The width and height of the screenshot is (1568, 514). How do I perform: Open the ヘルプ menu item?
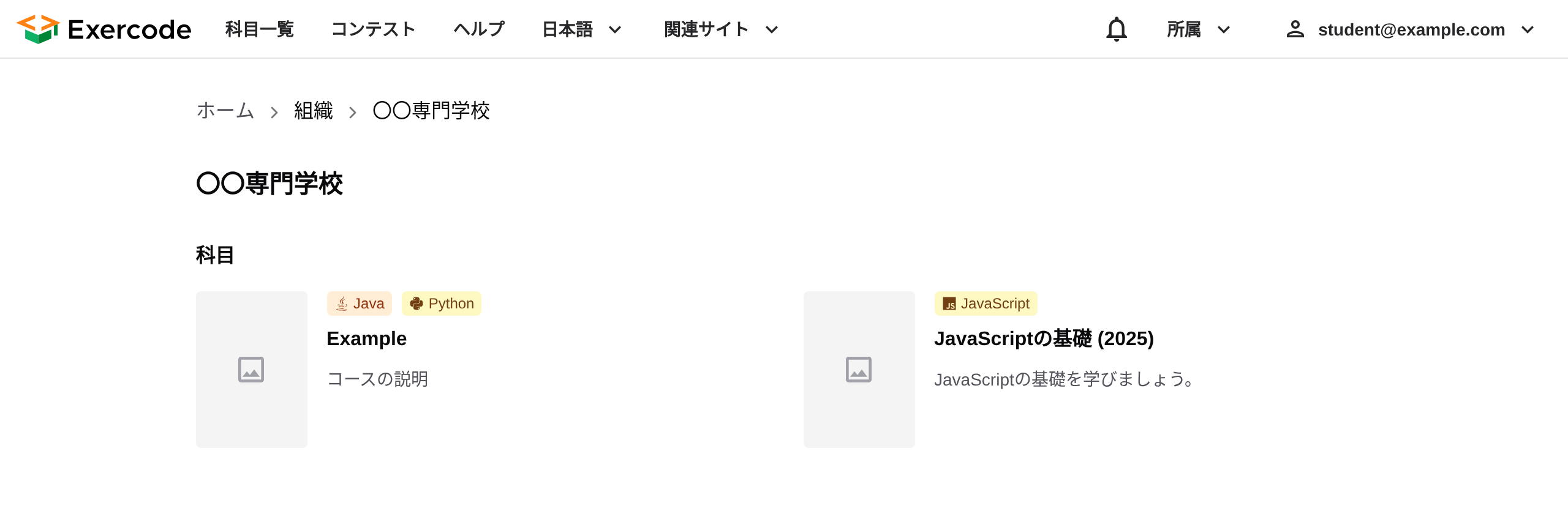(x=479, y=29)
